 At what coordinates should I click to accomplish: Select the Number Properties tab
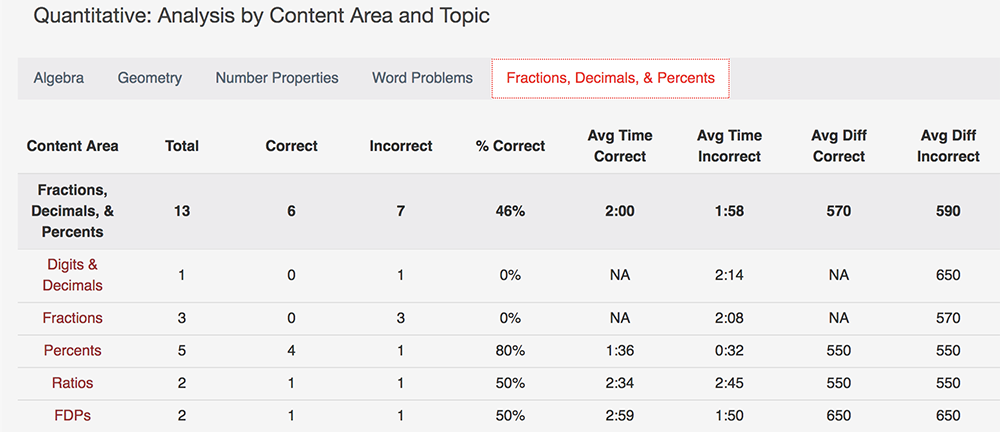(277, 78)
